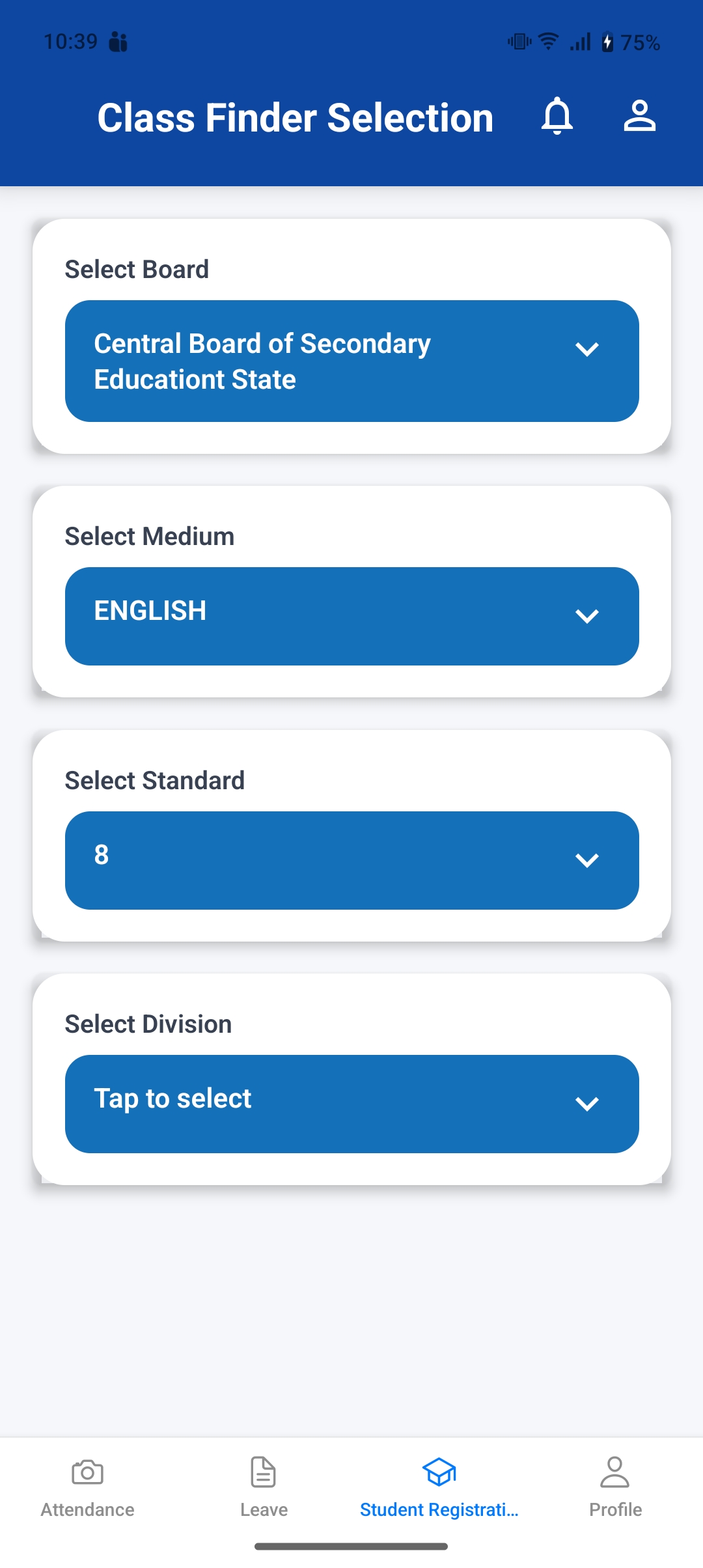Tap the Wi-Fi status icon
703x1568 pixels.
point(549,42)
